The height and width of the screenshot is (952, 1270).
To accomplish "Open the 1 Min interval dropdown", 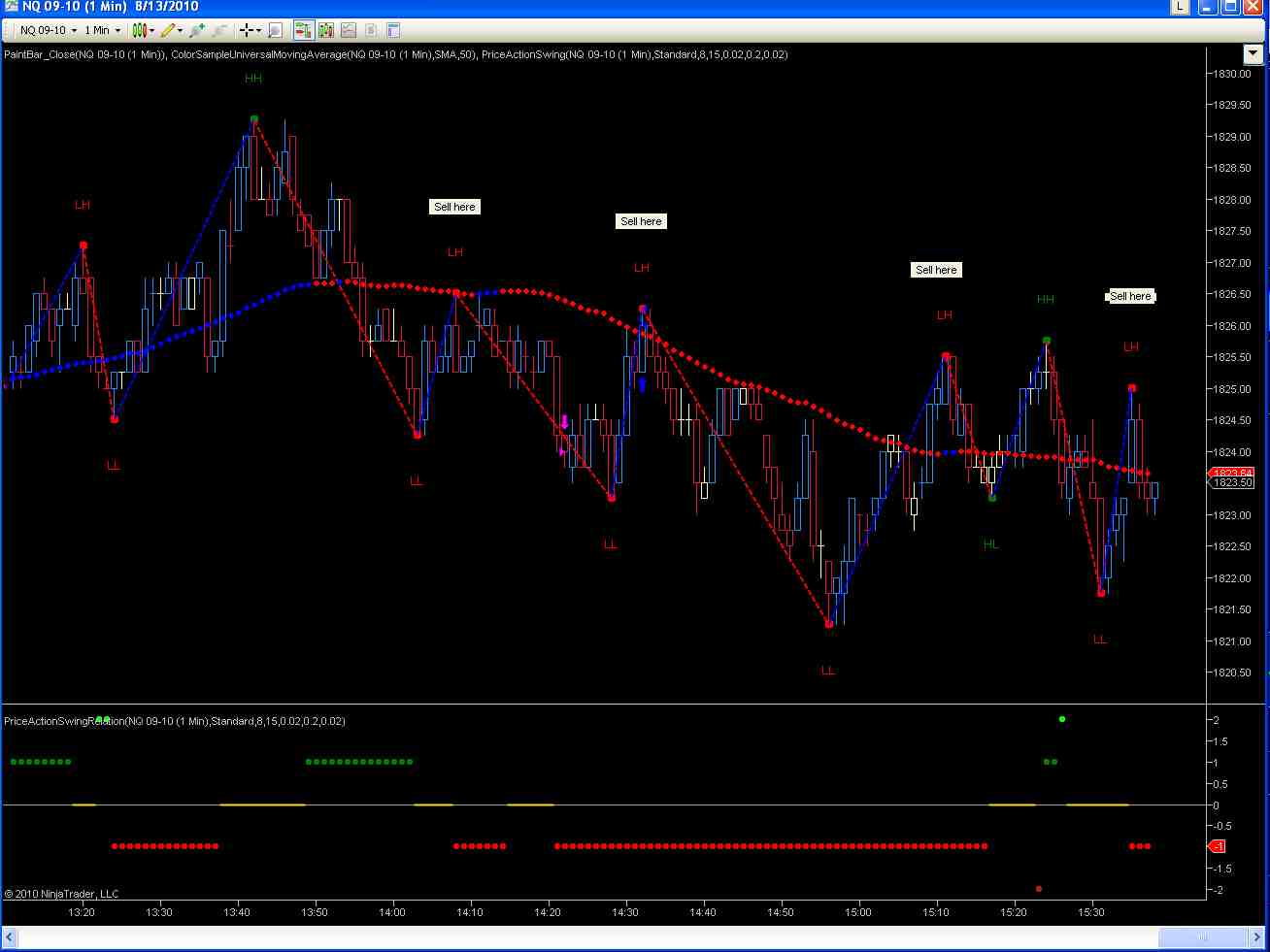I will (102, 30).
